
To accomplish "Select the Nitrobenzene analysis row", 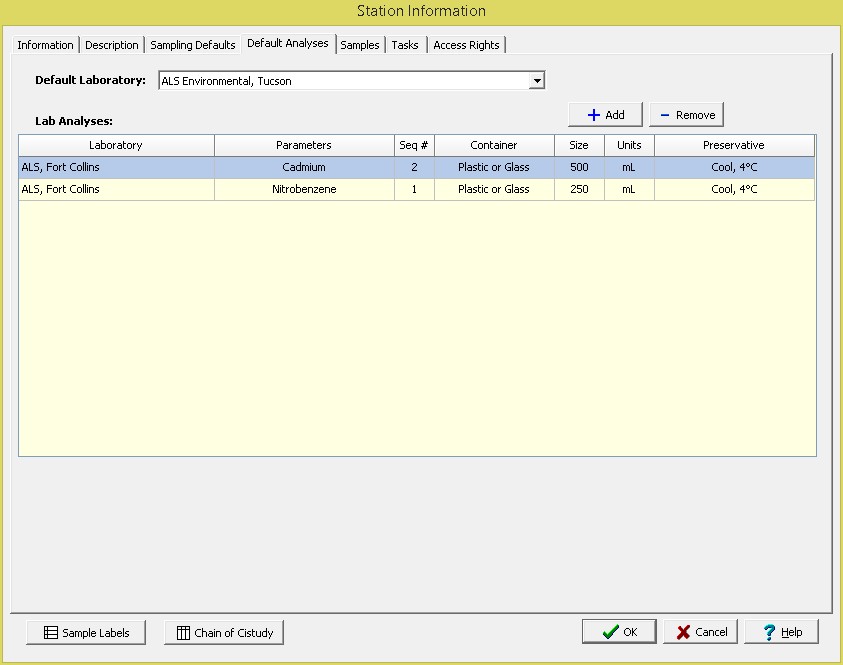I will tap(304, 189).
